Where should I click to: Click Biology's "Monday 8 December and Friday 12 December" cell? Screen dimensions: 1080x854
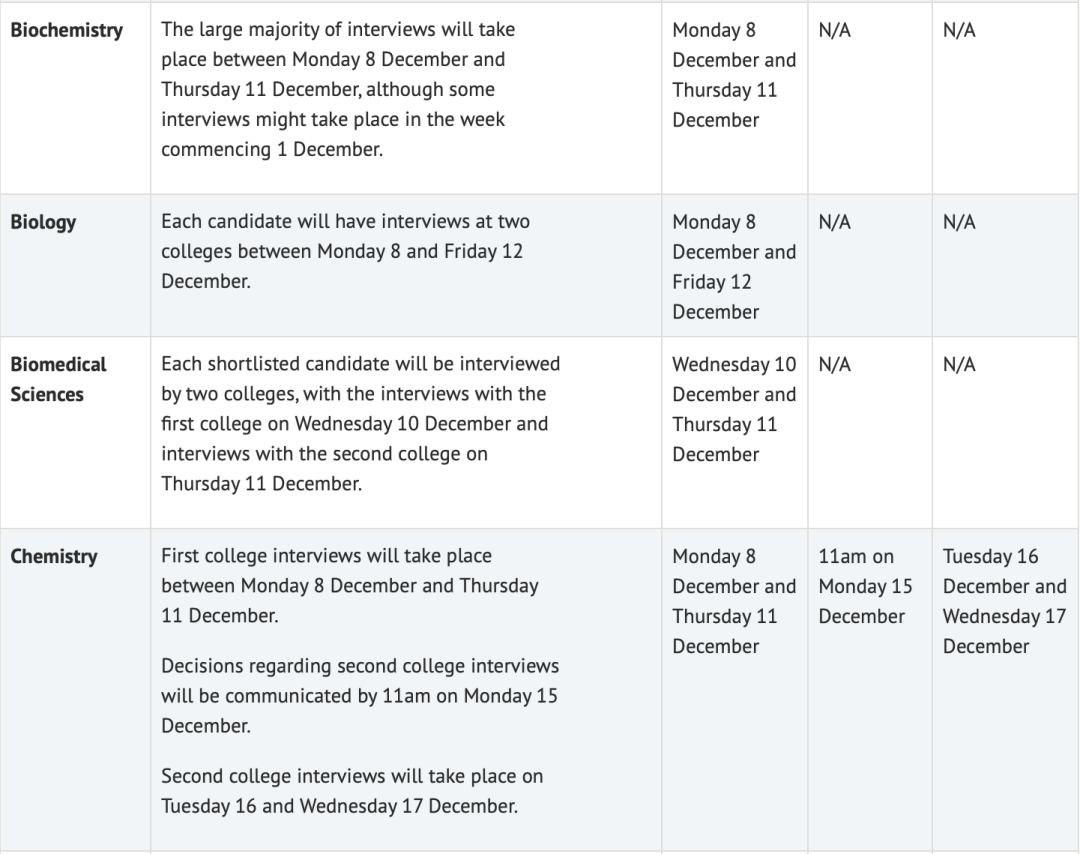tap(733, 266)
